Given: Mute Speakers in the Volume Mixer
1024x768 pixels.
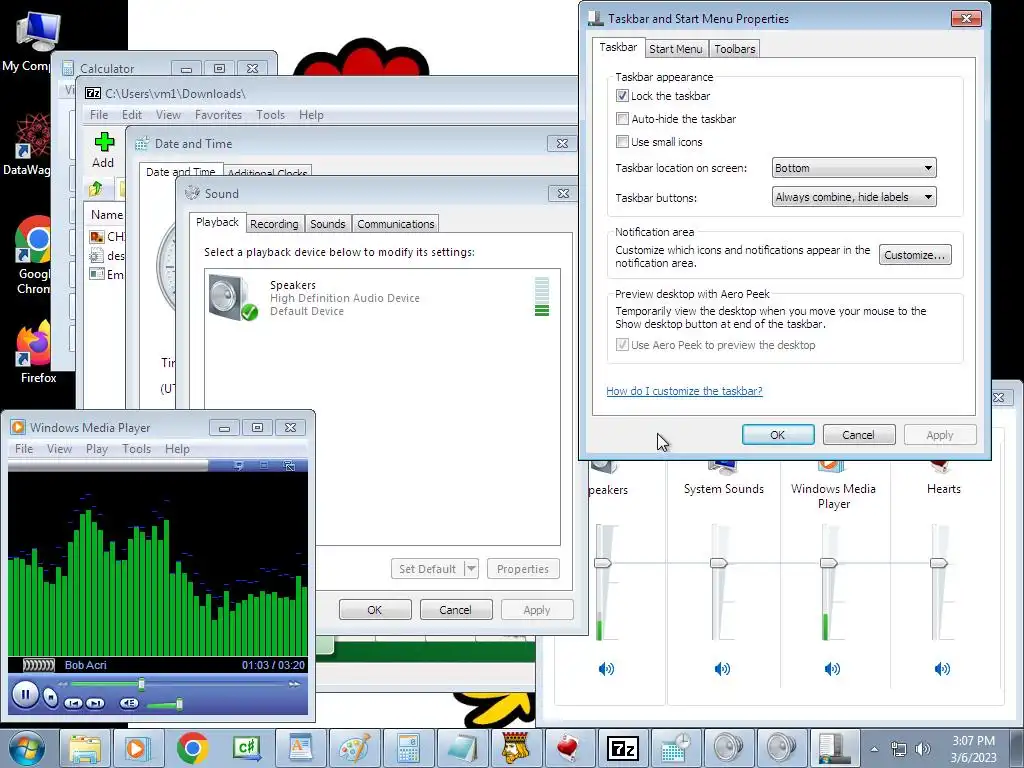Looking at the screenshot, I should click(x=606, y=669).
